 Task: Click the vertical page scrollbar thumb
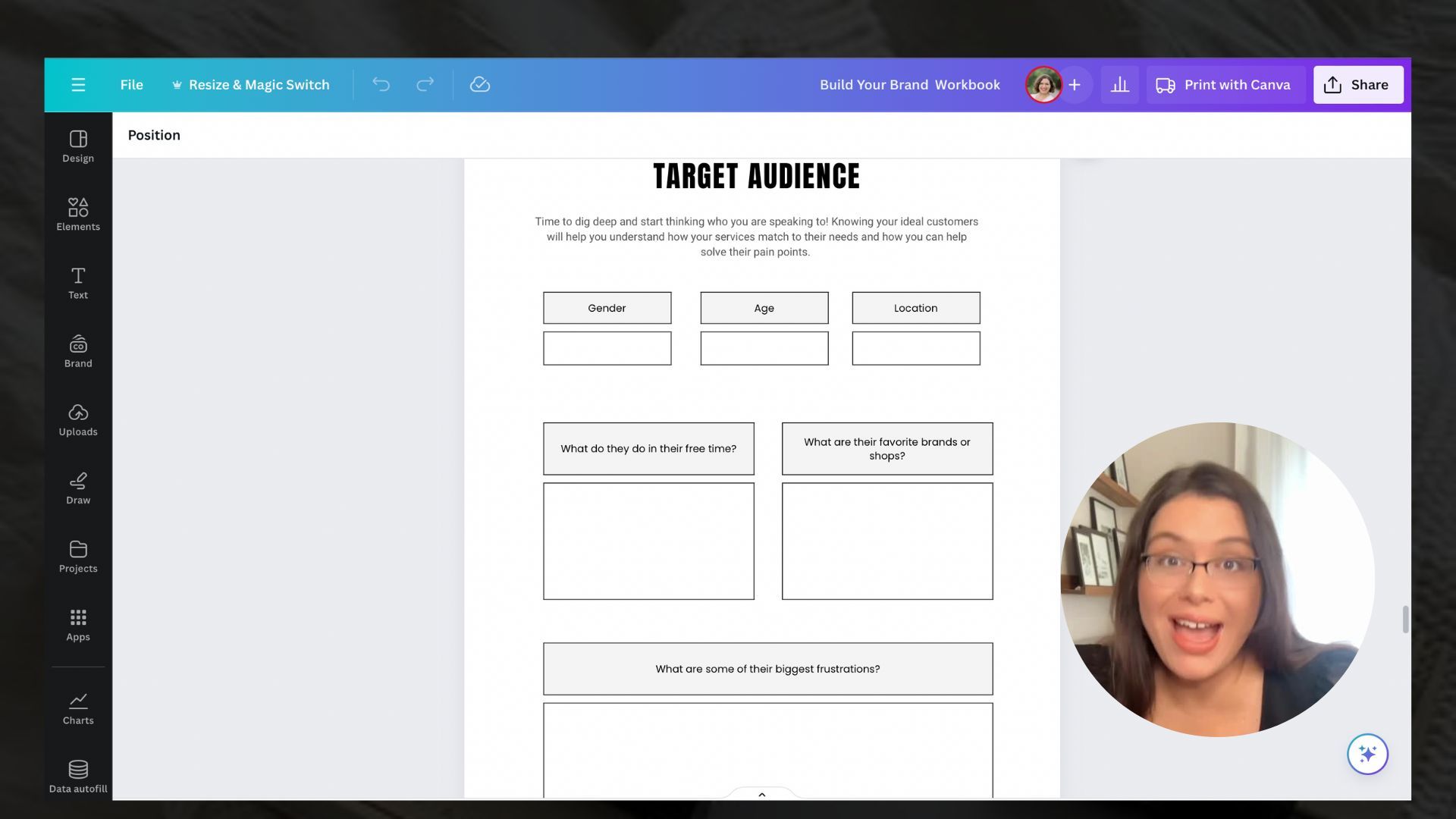coord(1405,619)
